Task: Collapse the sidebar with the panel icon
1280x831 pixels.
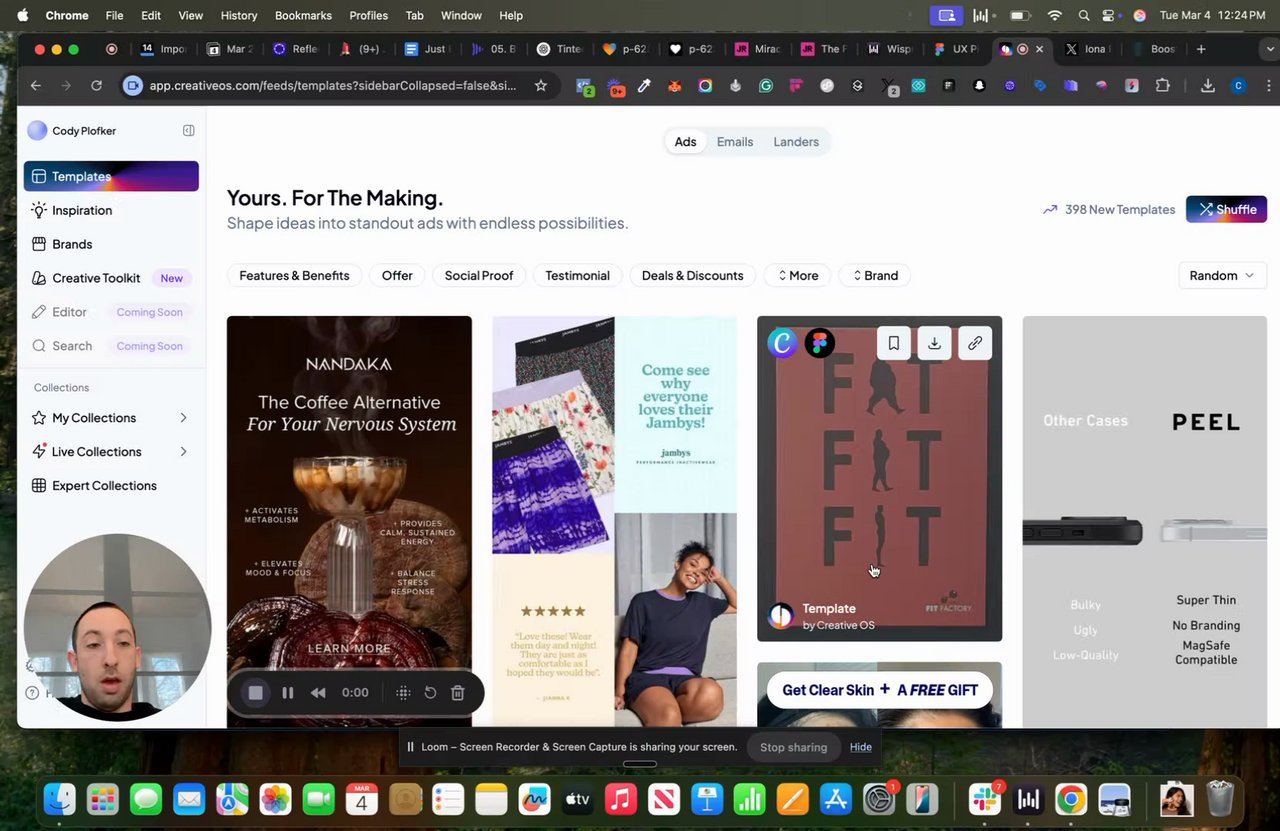Action: click(x=188, y=130)
